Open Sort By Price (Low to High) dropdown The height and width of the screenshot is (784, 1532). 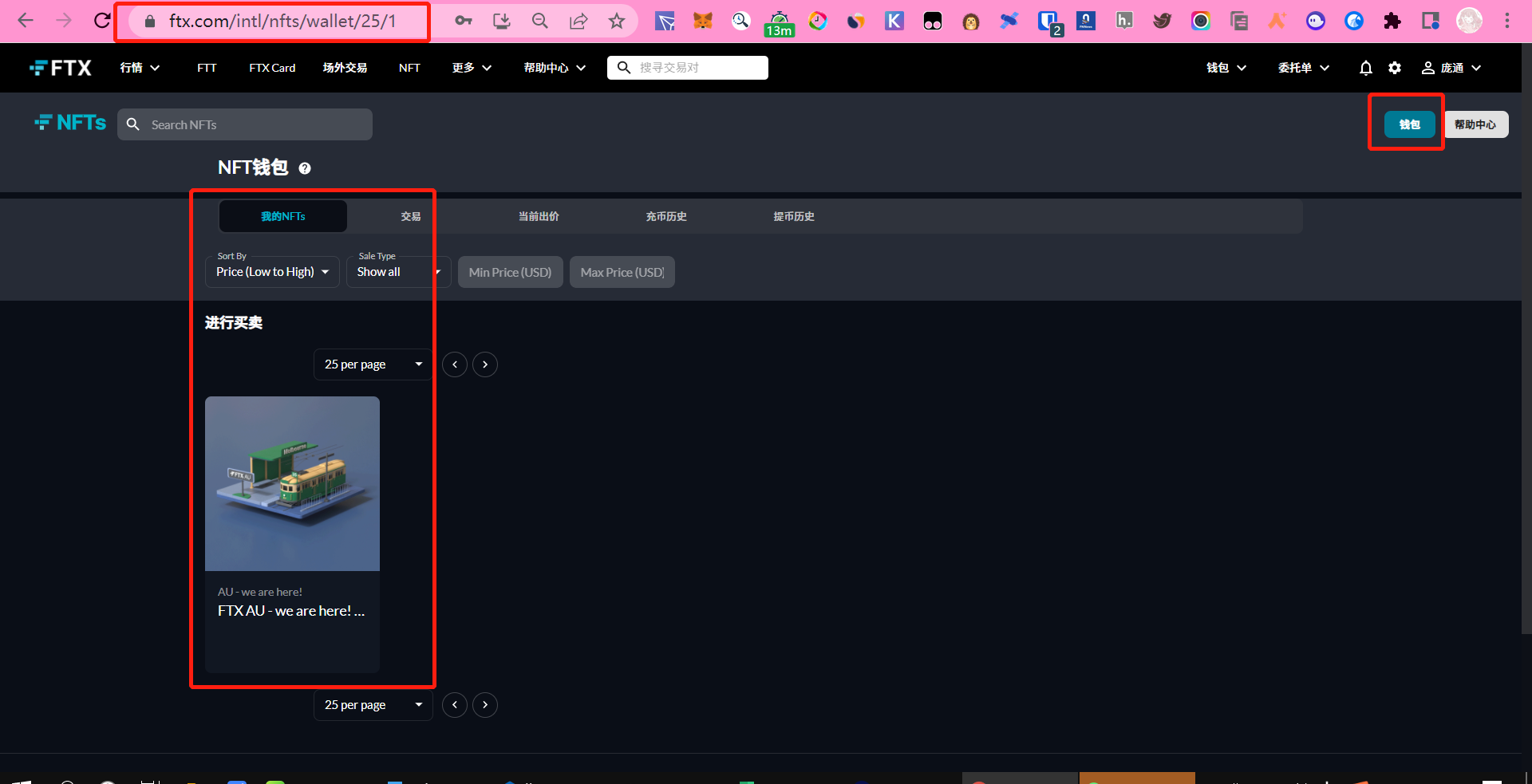pos(272,272)
